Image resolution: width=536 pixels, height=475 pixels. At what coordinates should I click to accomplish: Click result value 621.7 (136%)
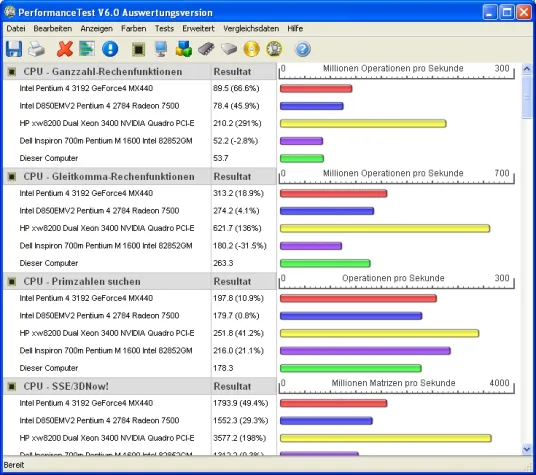(237, 228)
